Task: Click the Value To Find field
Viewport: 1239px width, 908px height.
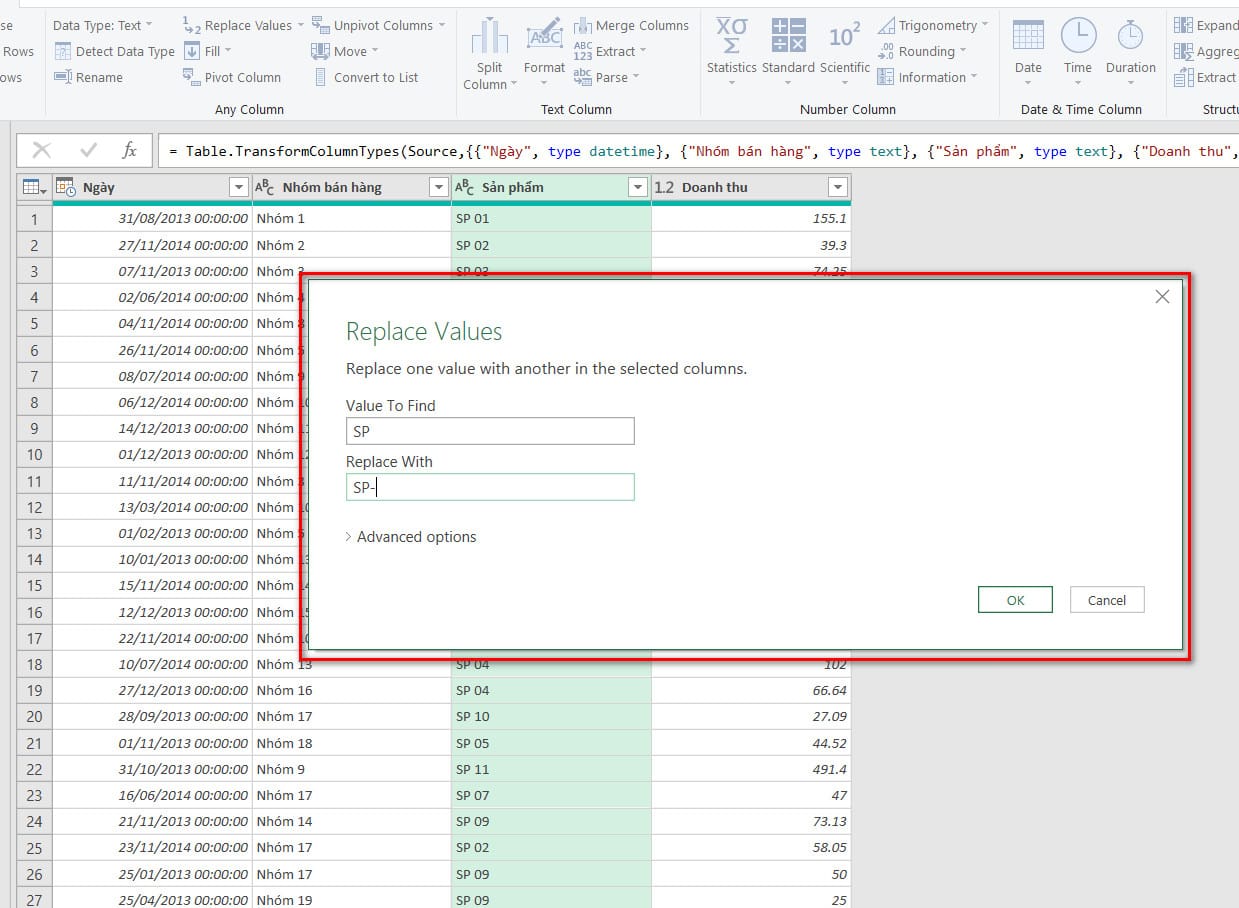Action: pos(490,431)
